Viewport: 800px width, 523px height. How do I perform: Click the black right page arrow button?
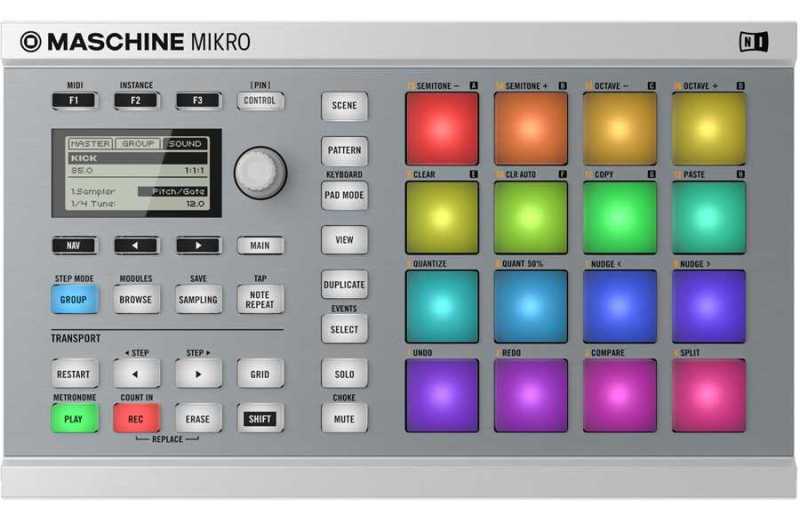198,245
